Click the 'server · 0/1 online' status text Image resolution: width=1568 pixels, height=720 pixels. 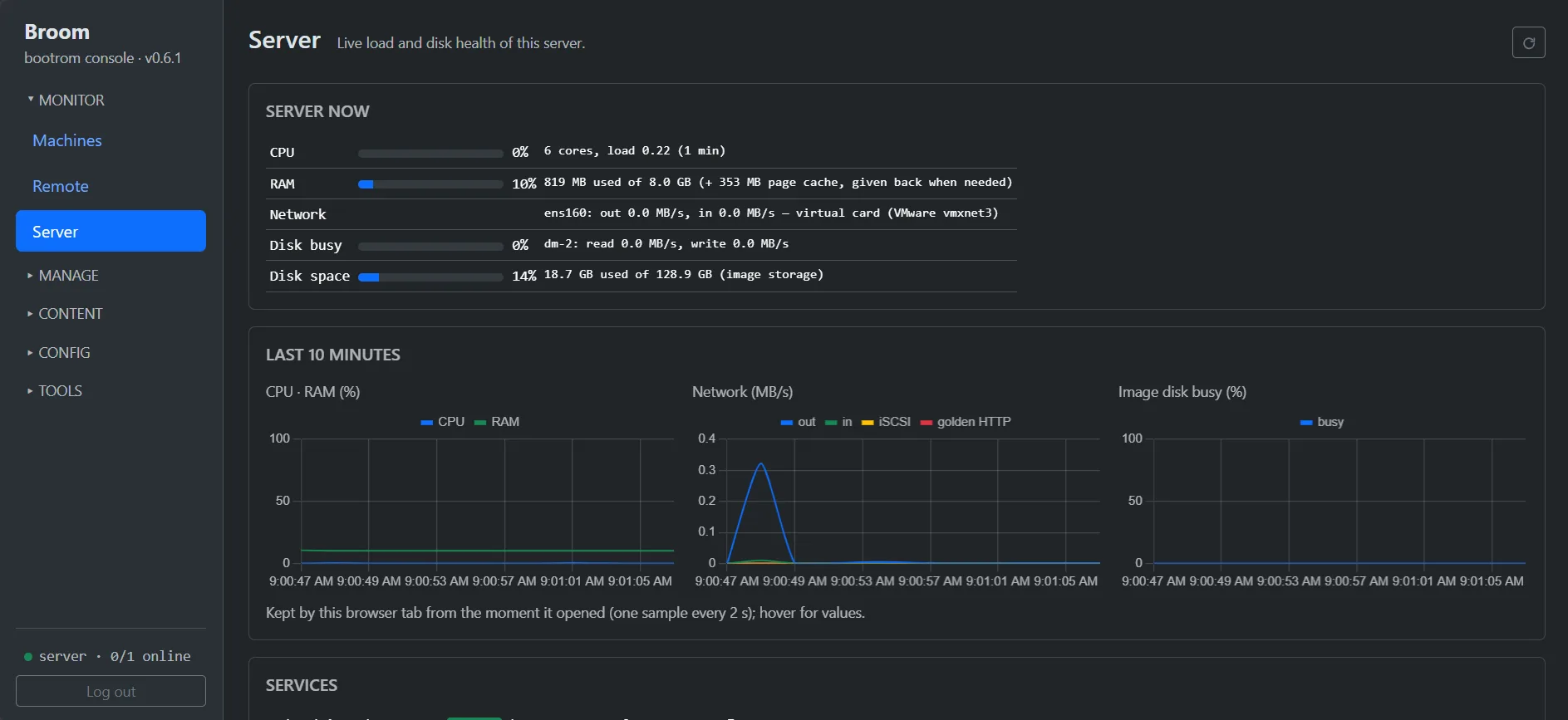[x=115, y=656]
